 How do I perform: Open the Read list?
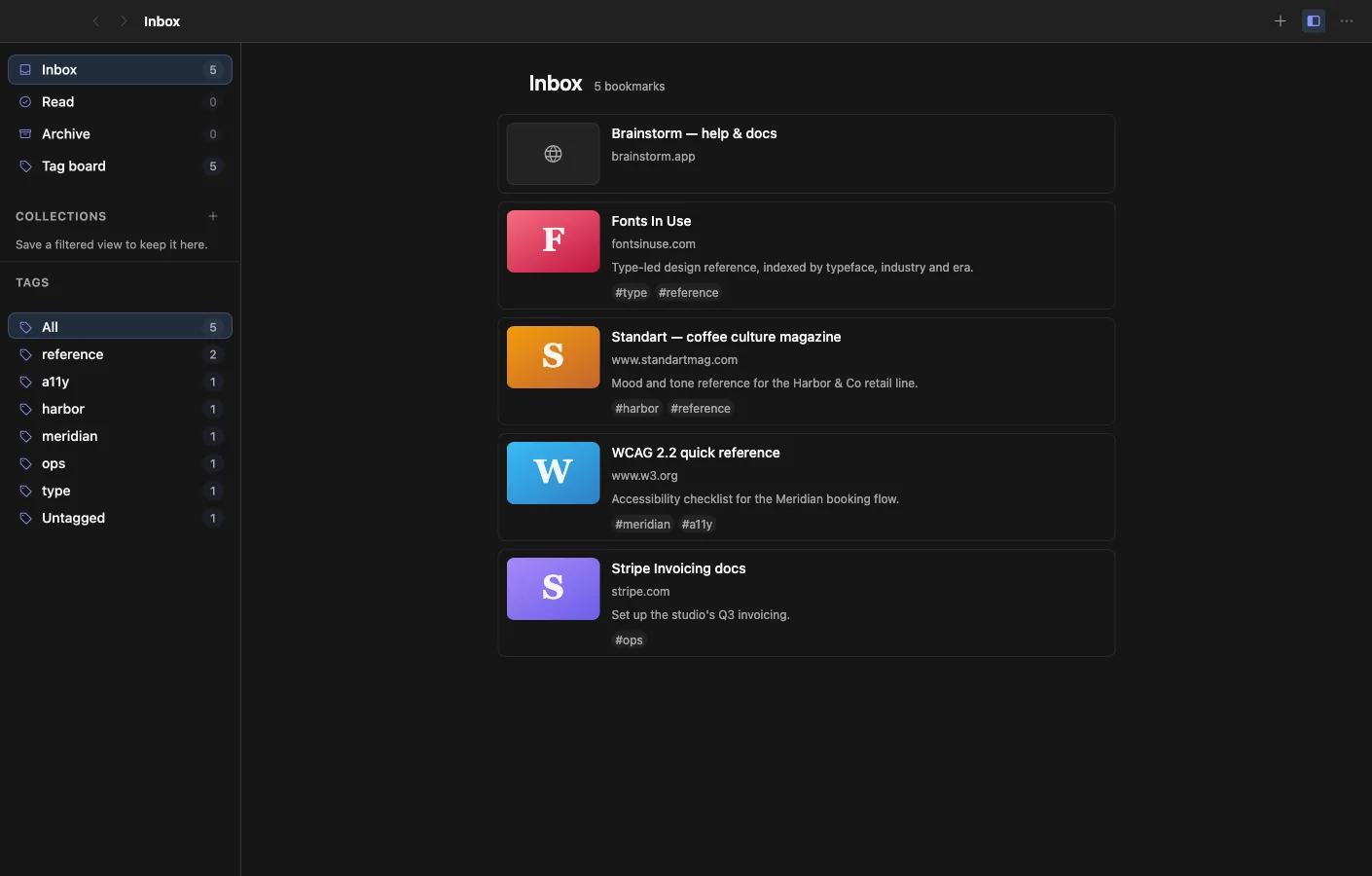pos(120,102)
